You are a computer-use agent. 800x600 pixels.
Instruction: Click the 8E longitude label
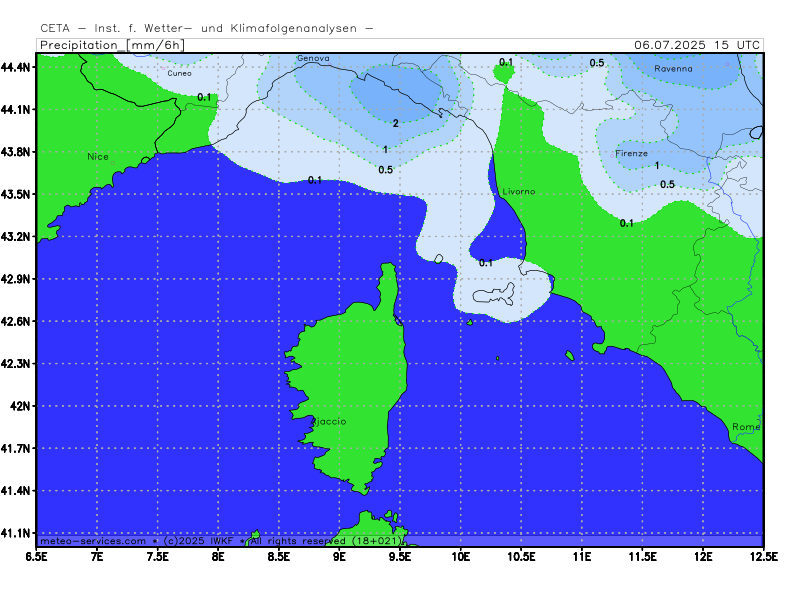click(218, 556)
